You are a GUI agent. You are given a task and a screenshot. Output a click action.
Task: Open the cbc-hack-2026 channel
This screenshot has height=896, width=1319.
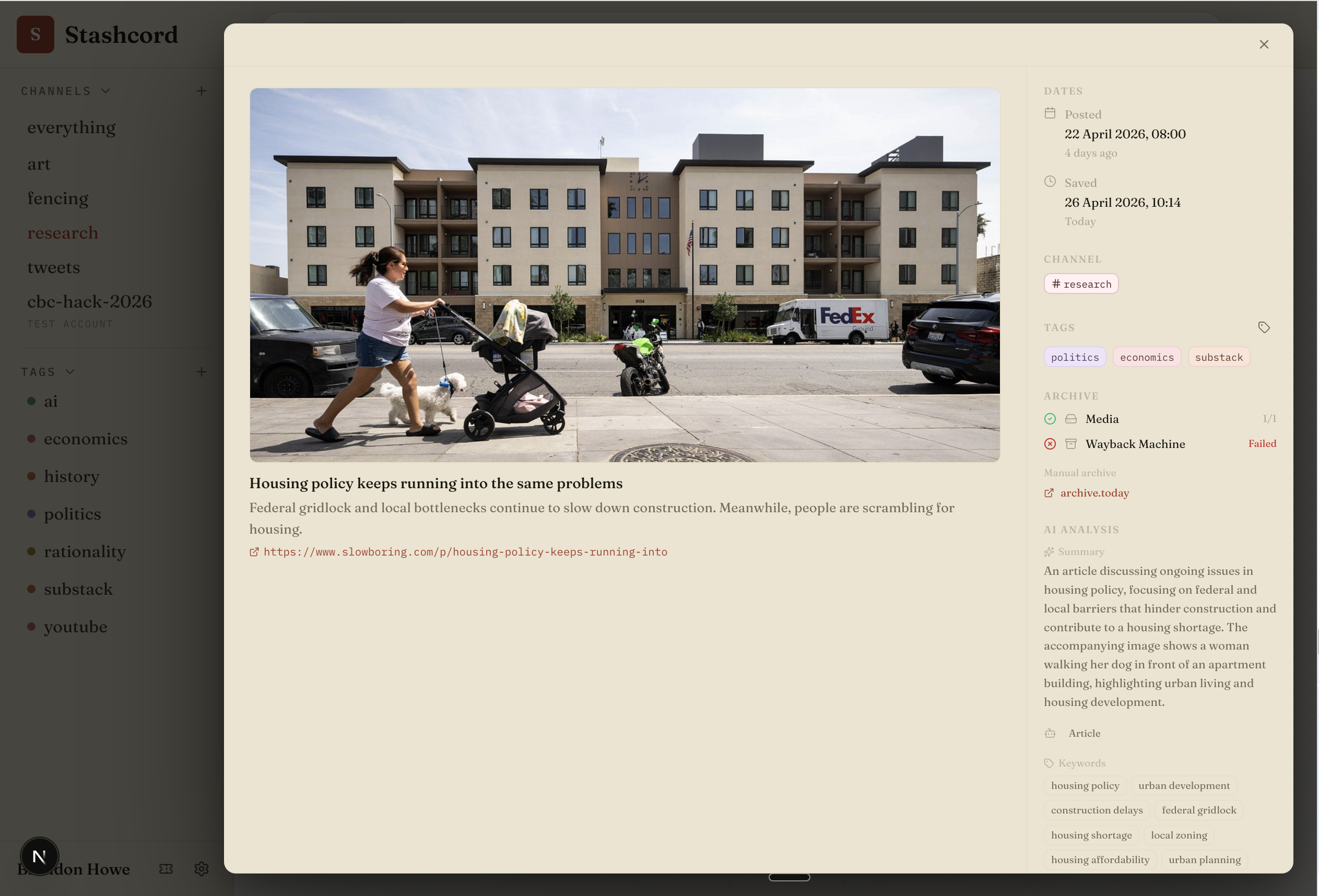(90, 301)
